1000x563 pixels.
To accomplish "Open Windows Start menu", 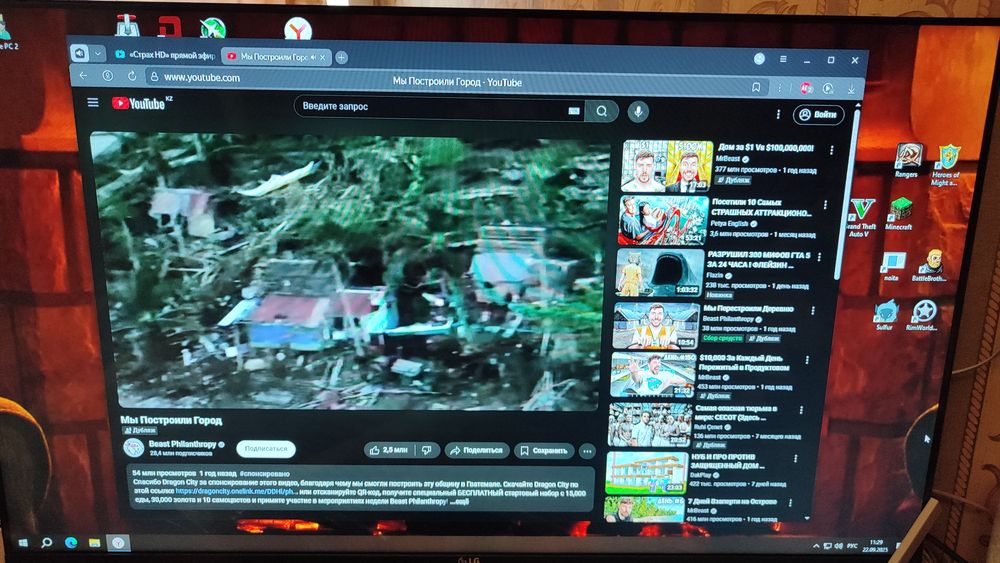I will point(23,543).
